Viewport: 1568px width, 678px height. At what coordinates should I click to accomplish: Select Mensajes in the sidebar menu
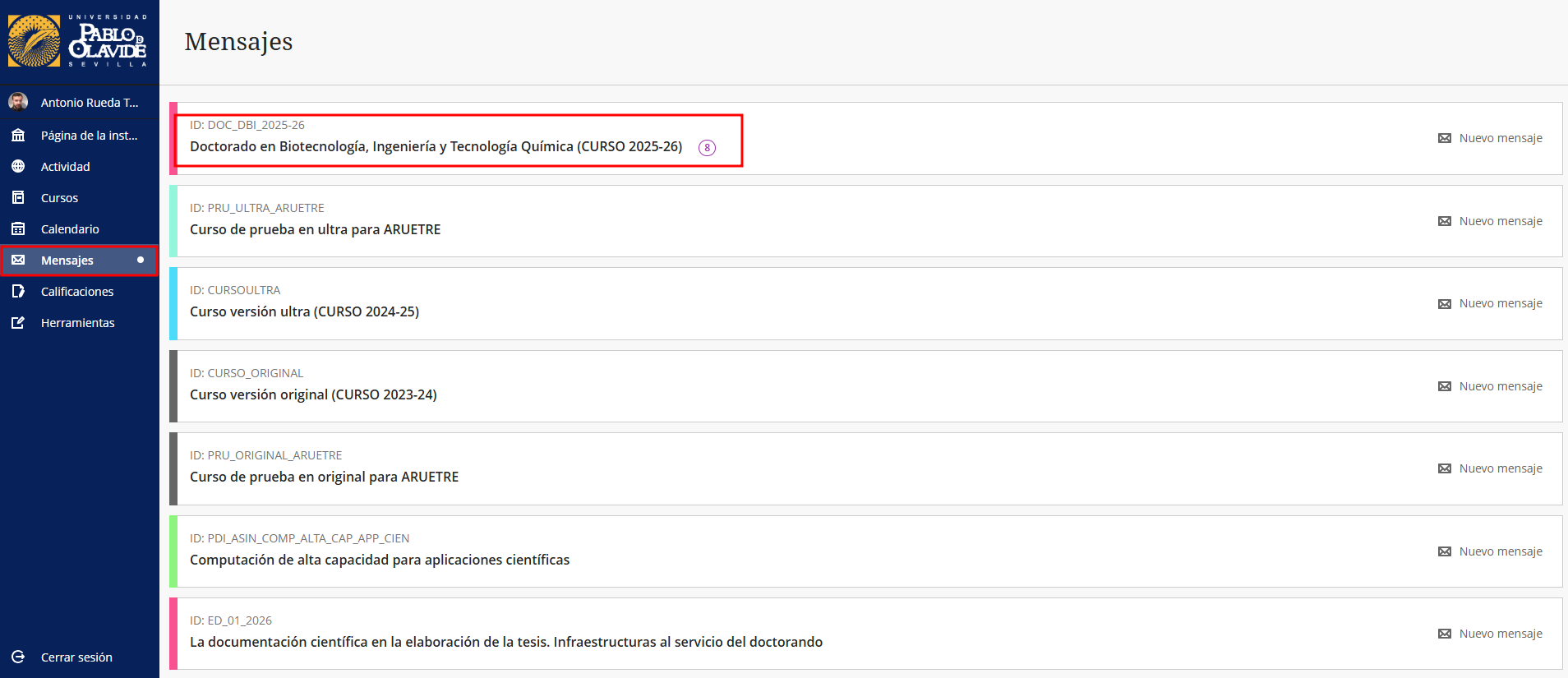pyautogui.click(x=67, y=261)
